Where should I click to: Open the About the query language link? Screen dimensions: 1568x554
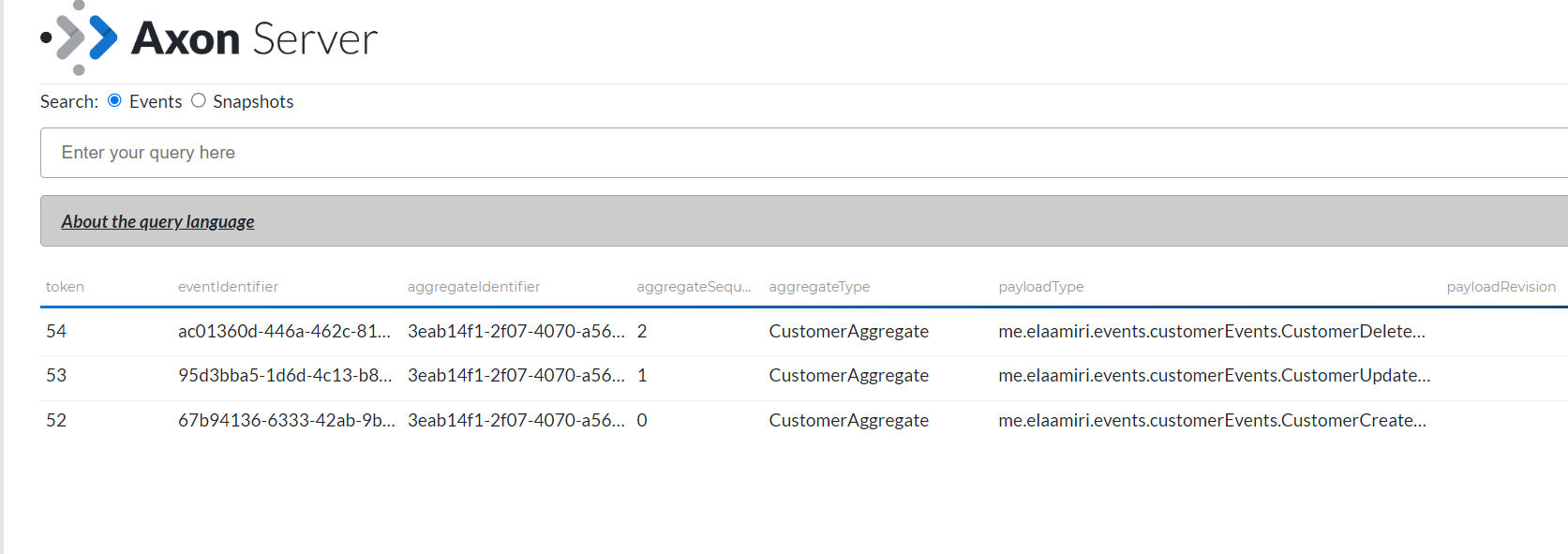[157, 221]
